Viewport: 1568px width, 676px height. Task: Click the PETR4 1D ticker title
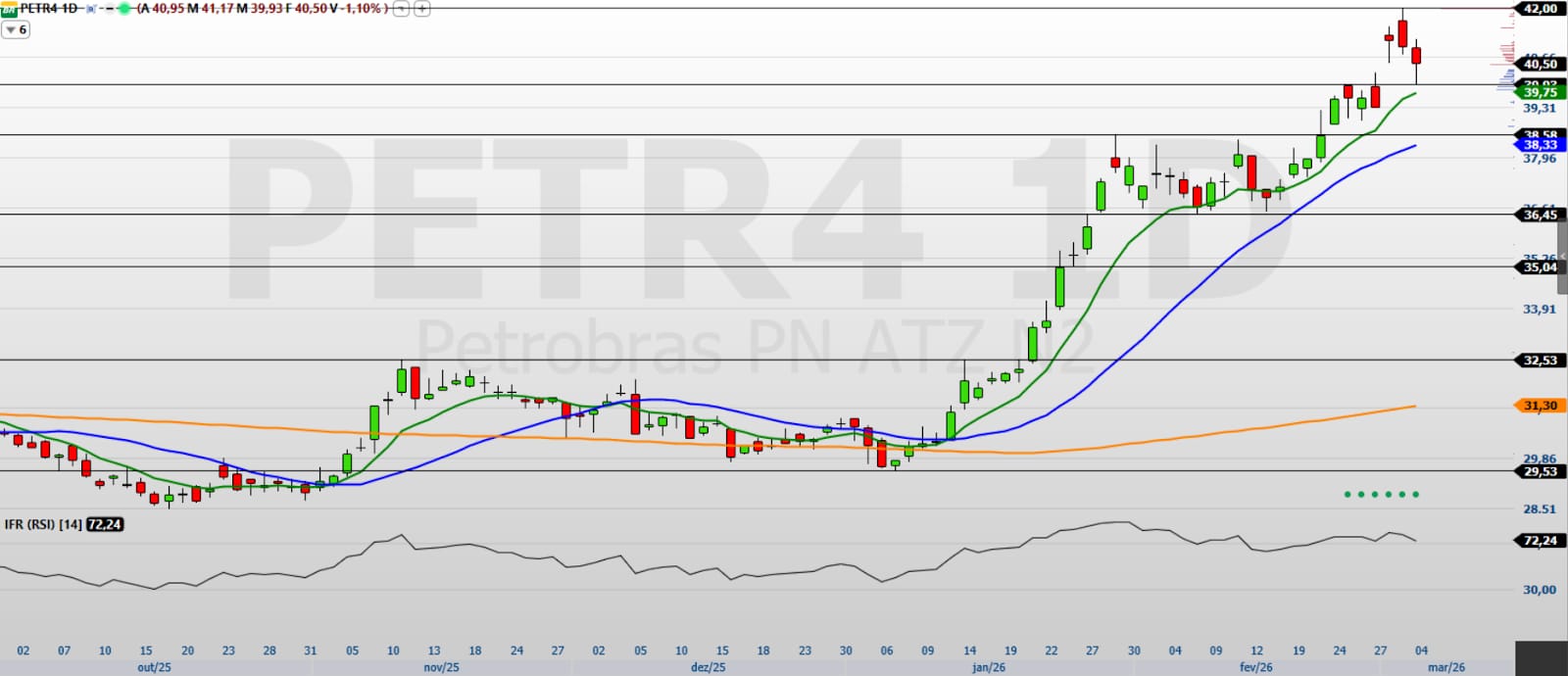click(49, 9)
